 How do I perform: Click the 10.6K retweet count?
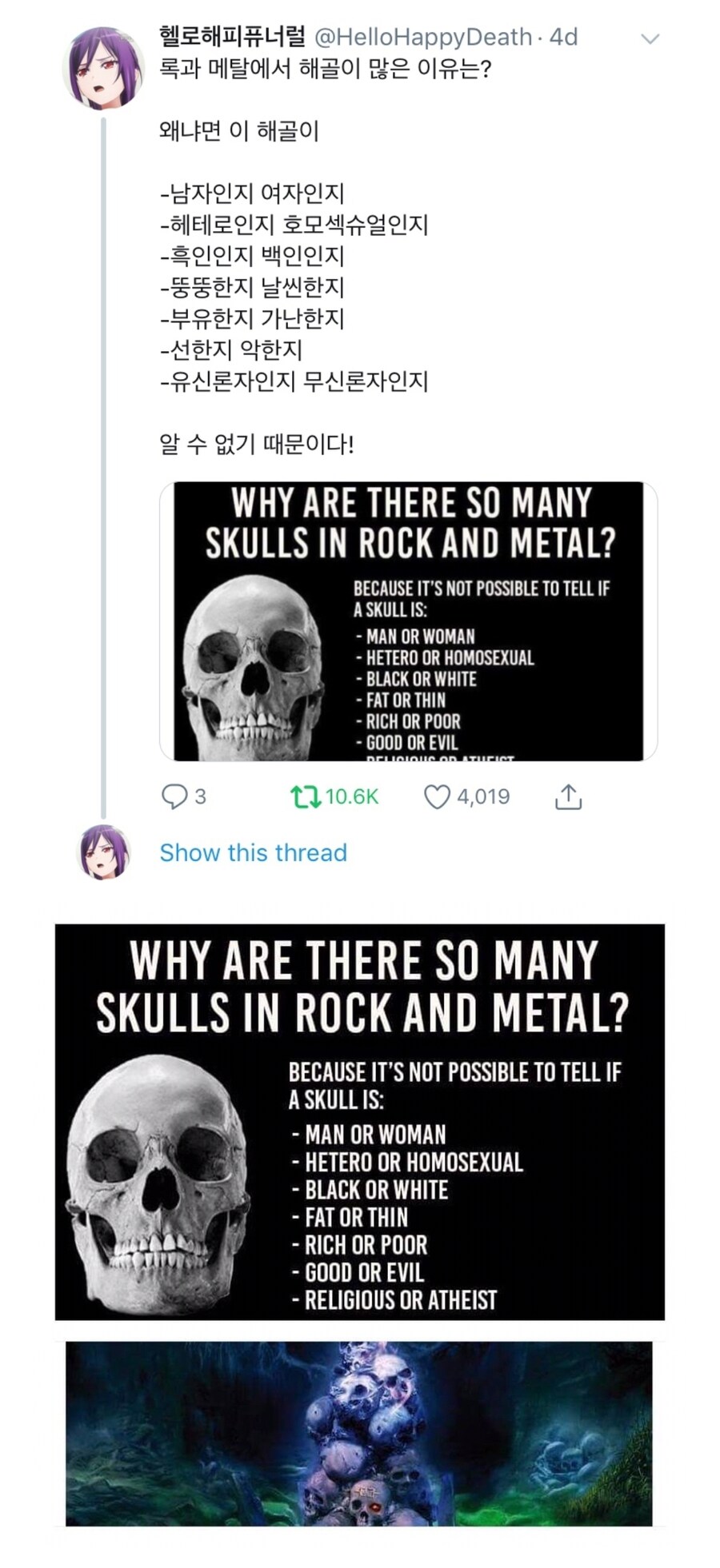coord(352,796)
